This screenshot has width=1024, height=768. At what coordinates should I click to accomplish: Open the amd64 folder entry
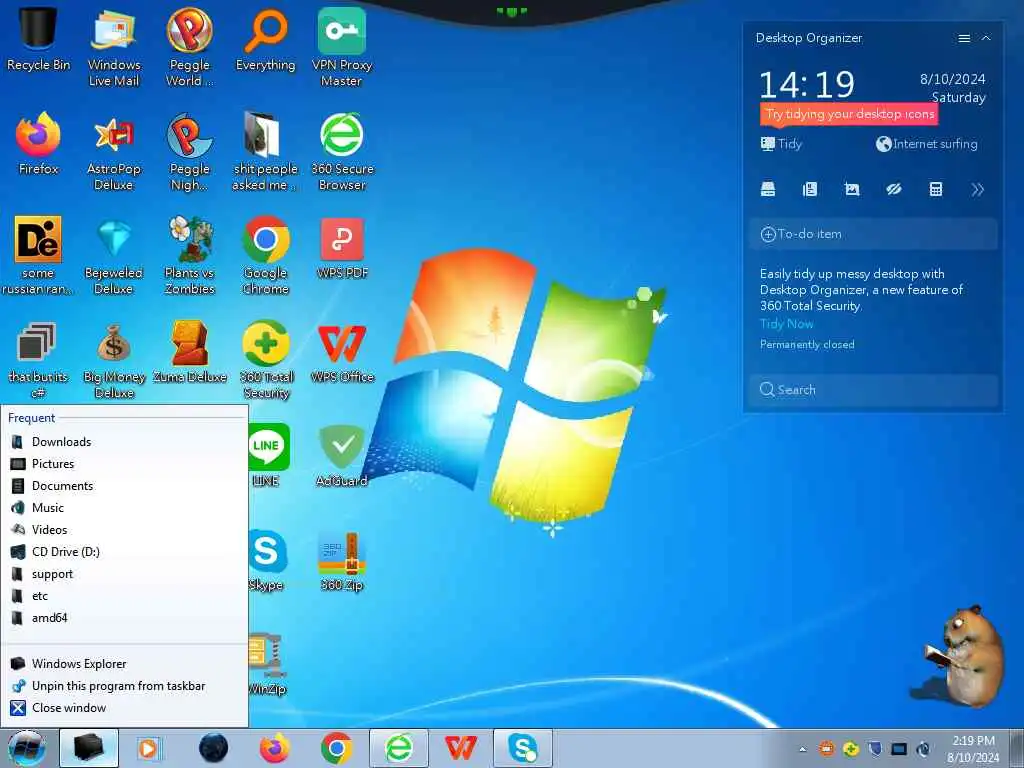tap(124, 618)
